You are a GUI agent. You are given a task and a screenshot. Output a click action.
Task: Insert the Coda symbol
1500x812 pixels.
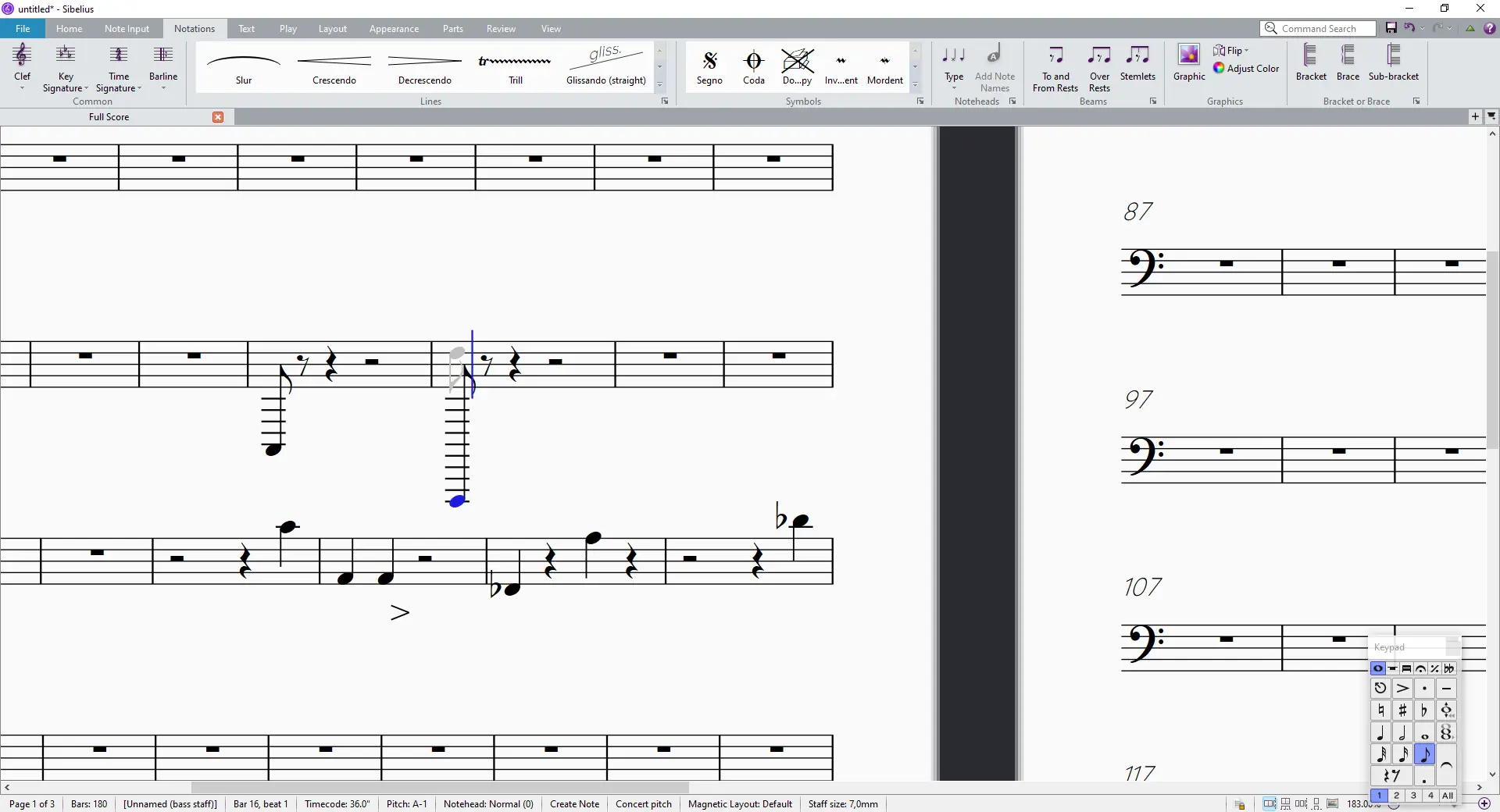754,66
